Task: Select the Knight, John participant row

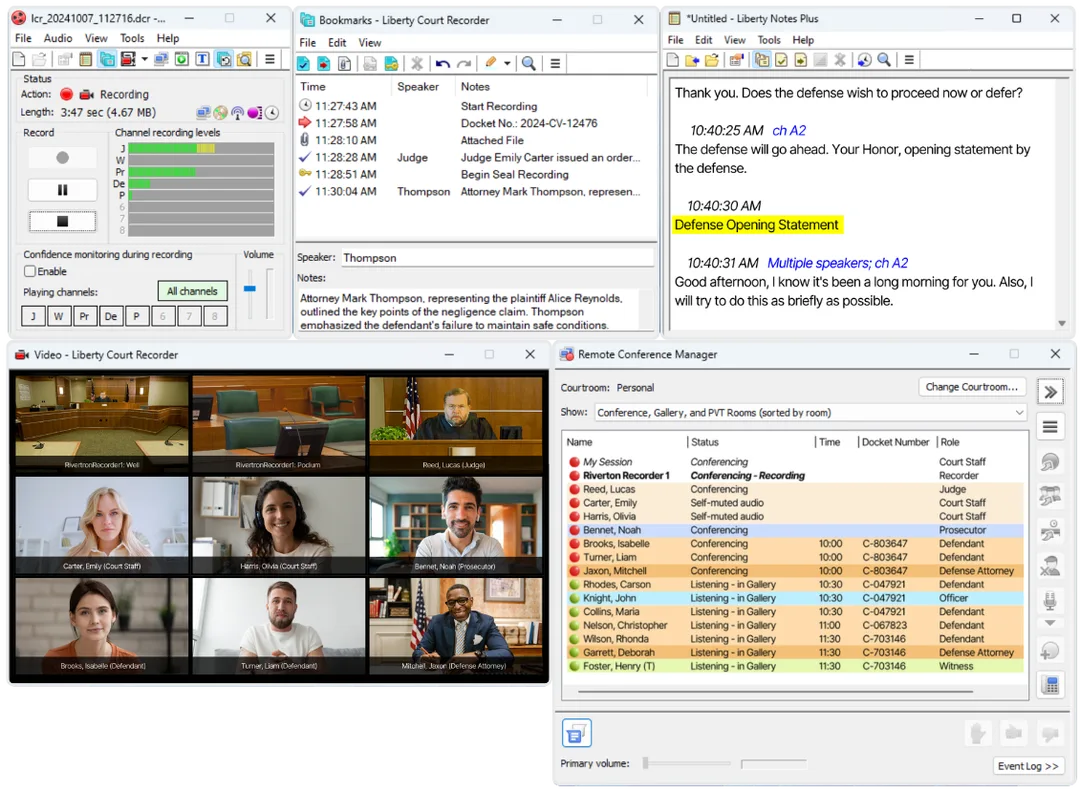Action: pyautogui.click(x=794, y=598)
